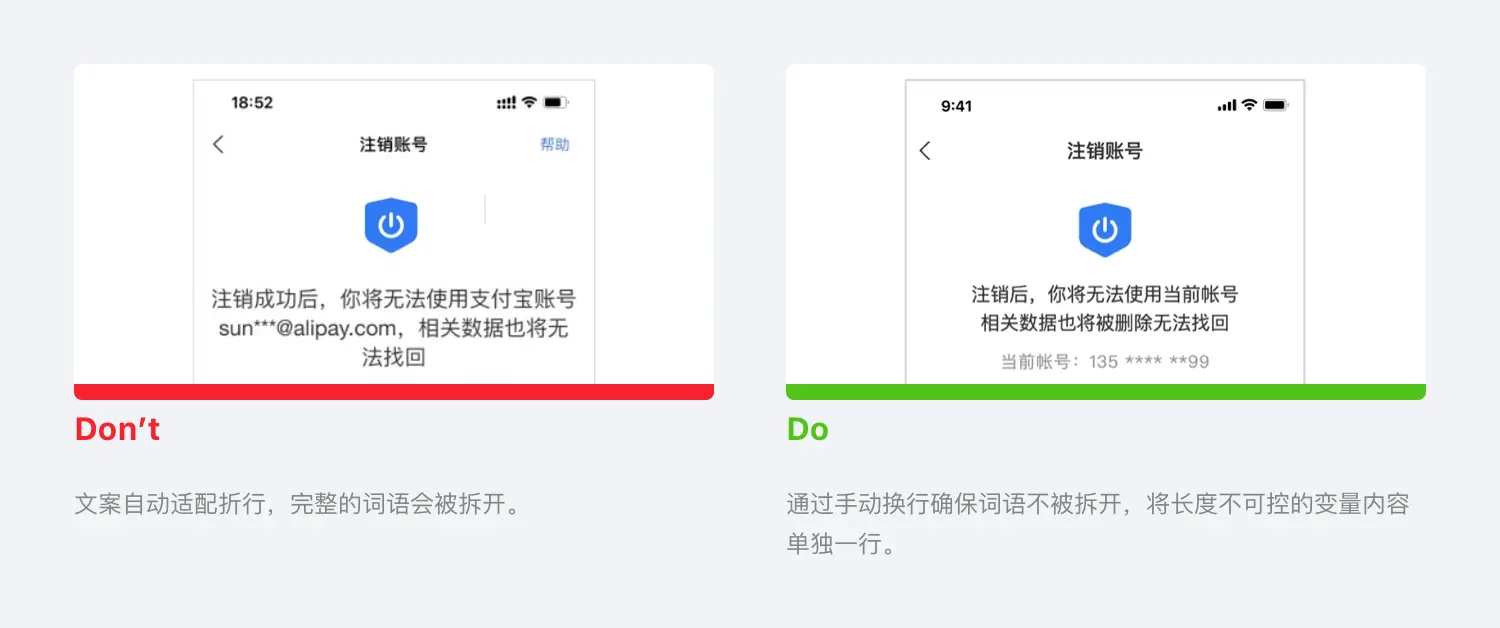Click the green Do heading
Image resolution: width=1500 pixels, height=628 pixels.
807,429
